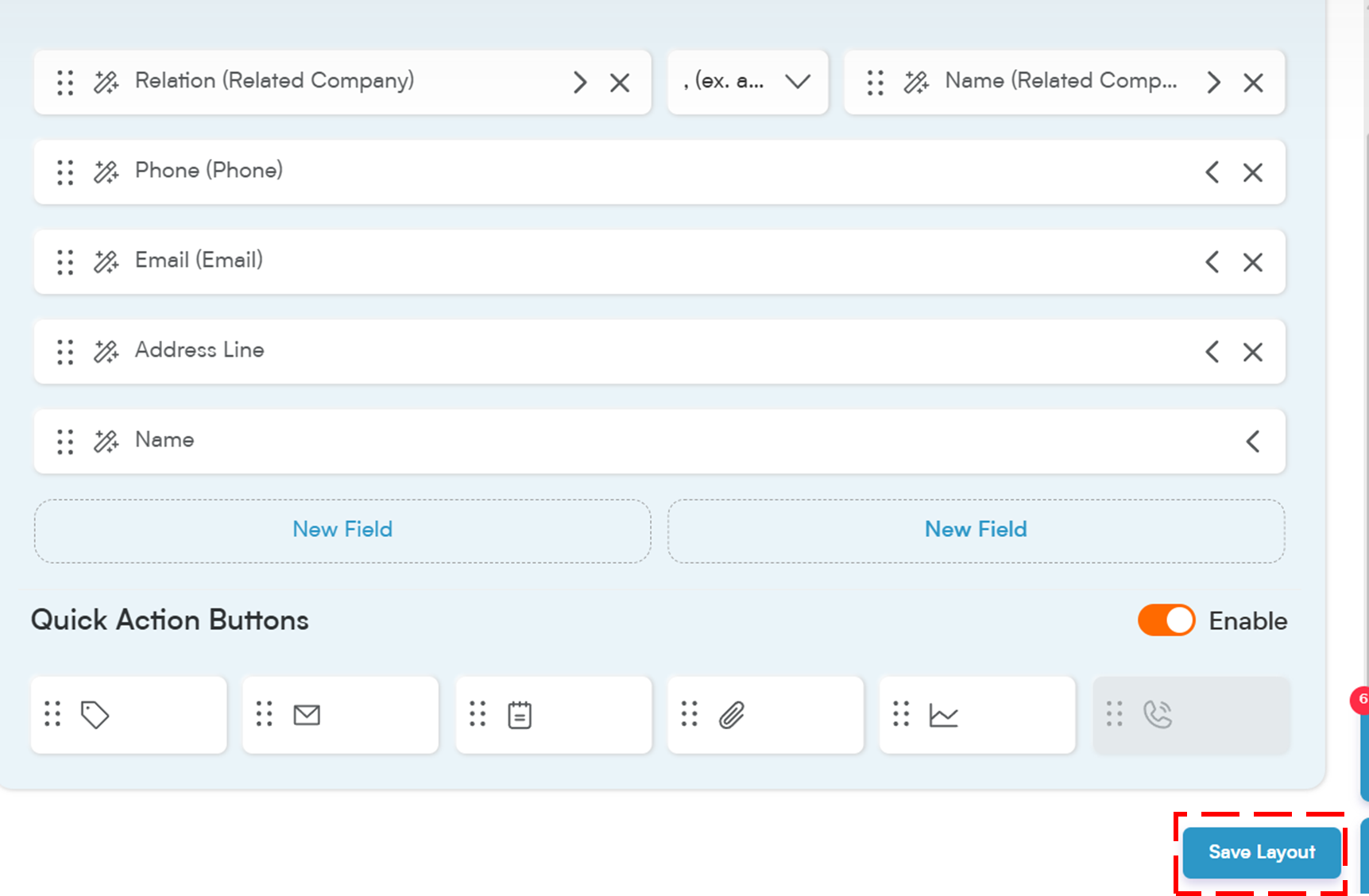Click the left chevron on Address Line row
The height and width of the screenshot is (896, 1369).
pos(1212,352)
